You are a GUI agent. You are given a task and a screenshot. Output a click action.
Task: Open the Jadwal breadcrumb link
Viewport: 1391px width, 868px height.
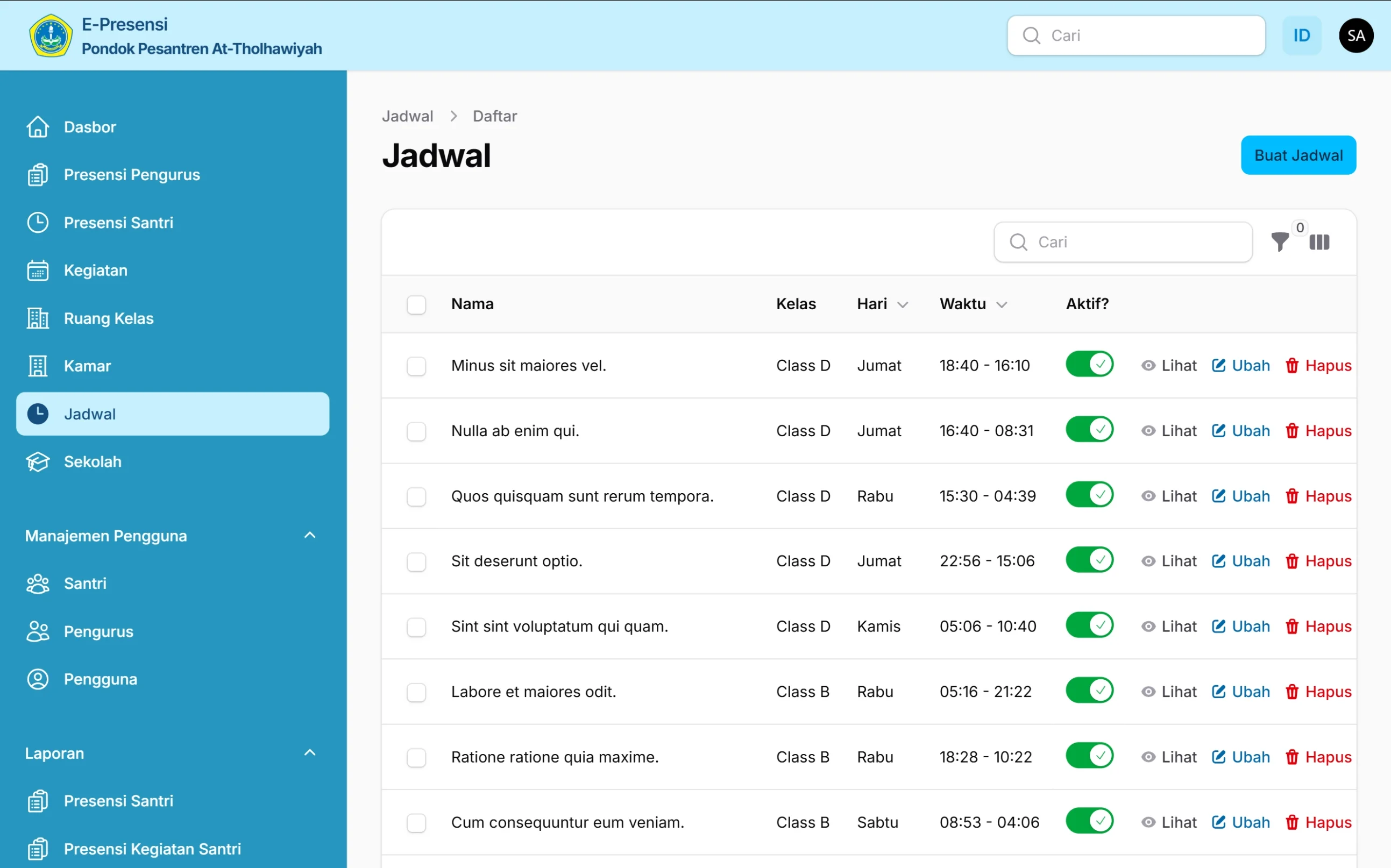click(407, 116)
